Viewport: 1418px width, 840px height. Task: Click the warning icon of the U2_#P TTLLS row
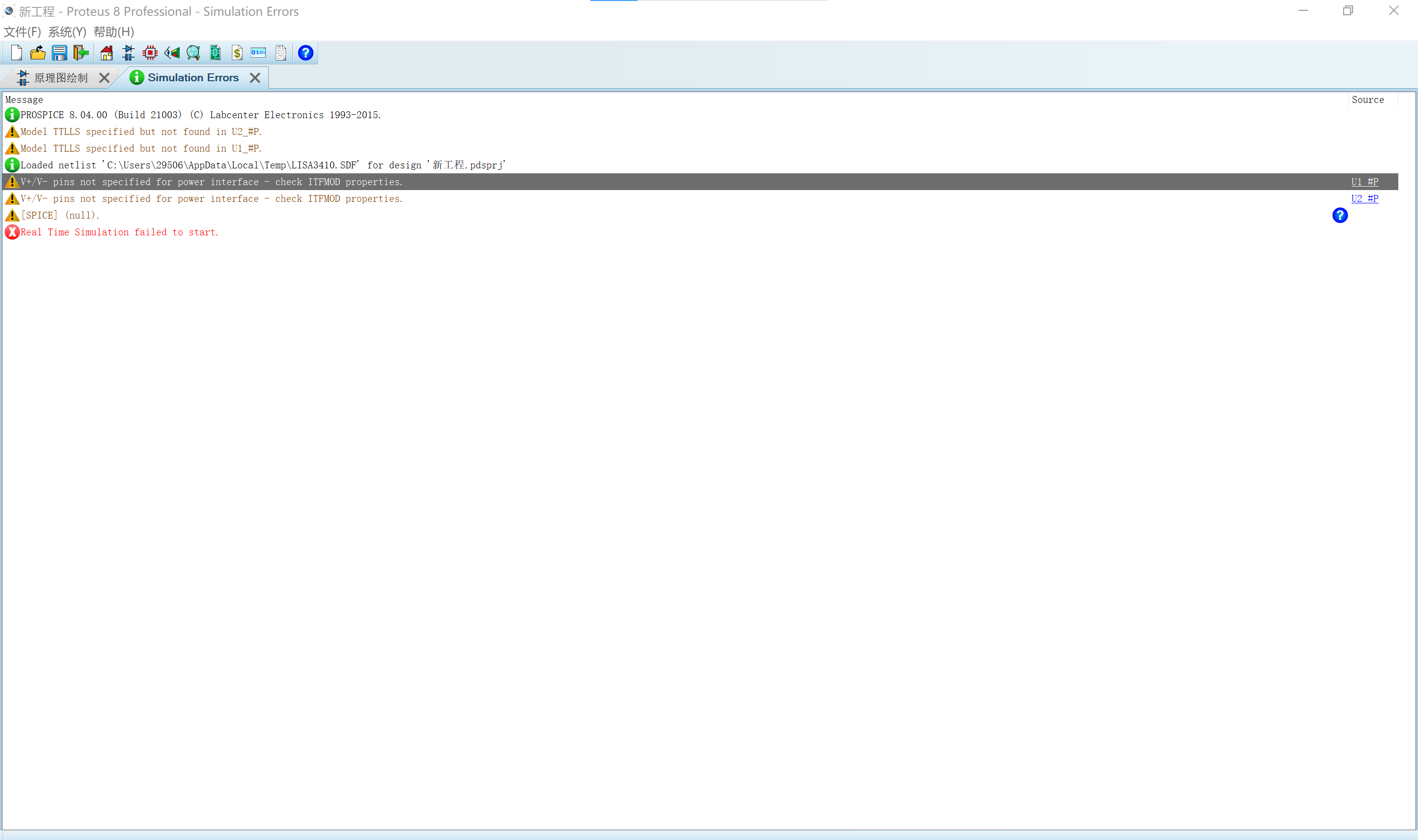click(12, 132)
